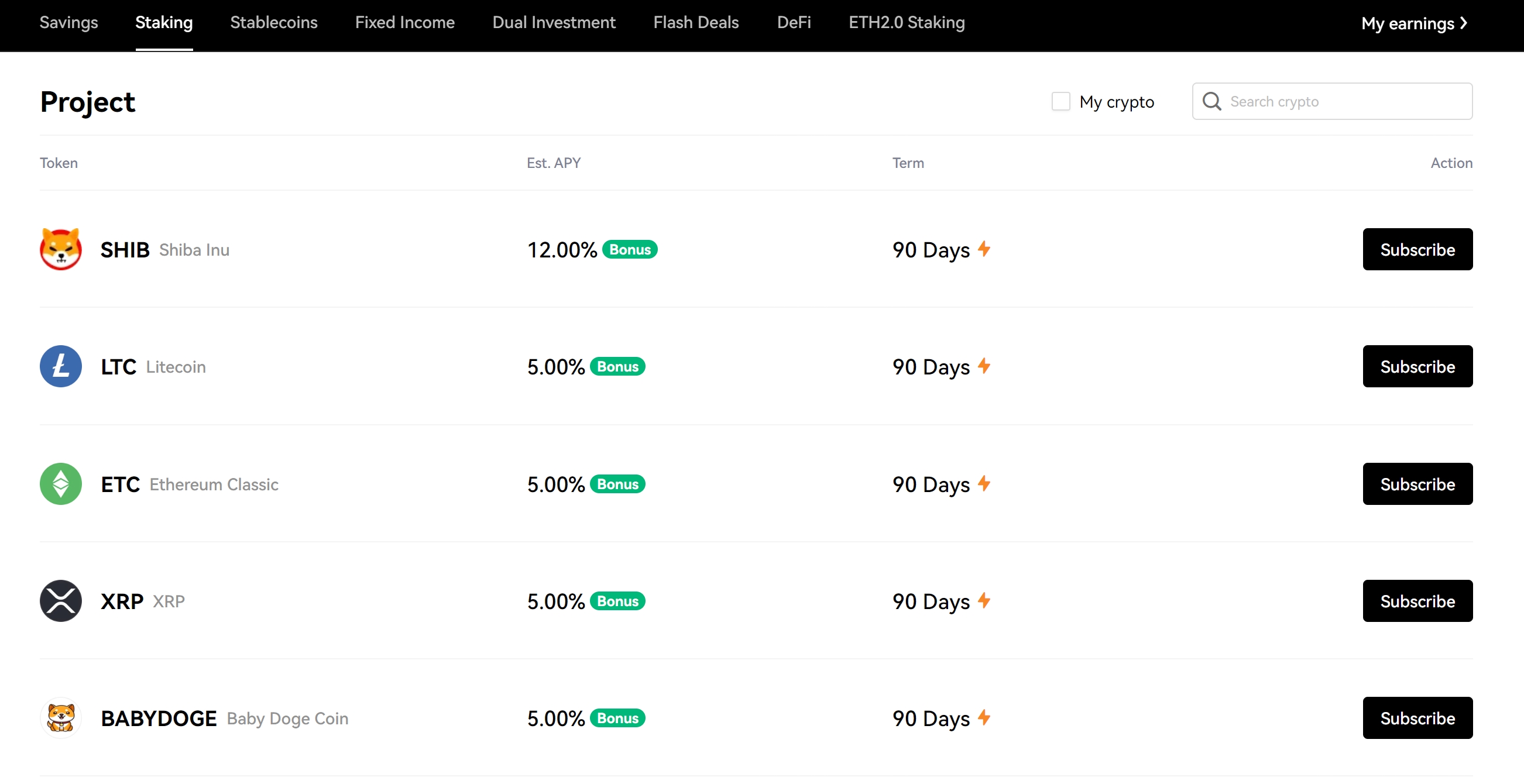1524x784 pixels.
Task: Click the LTC Litecoin token icon
Action: click(60, 366)
